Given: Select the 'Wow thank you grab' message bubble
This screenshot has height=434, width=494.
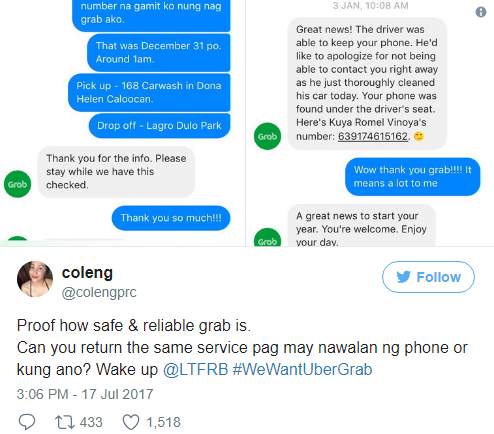Looking at the screenshot, I should pos(413,177).
